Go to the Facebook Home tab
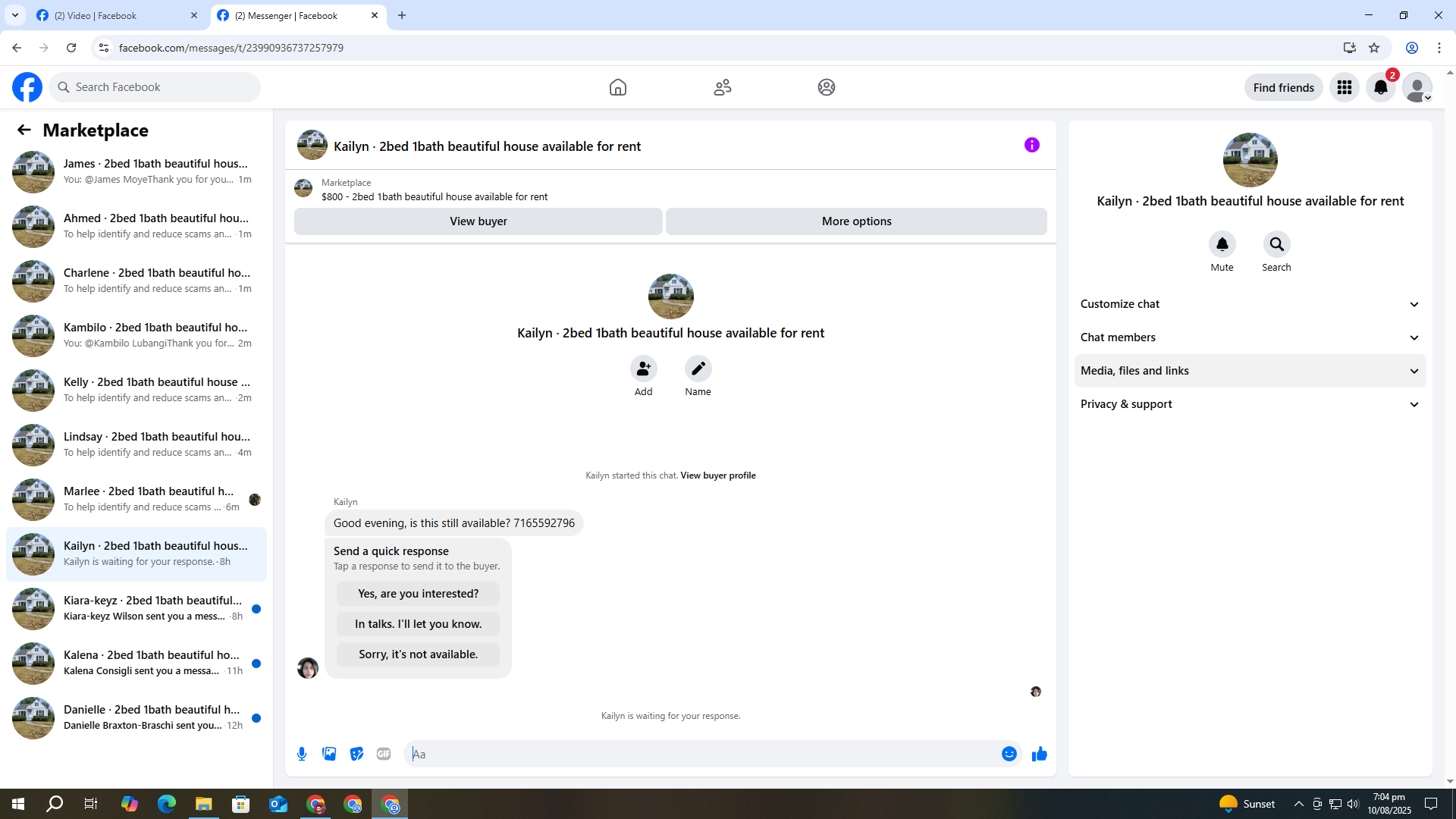Screen dimensions: 1456x819 tap(617, 87)
